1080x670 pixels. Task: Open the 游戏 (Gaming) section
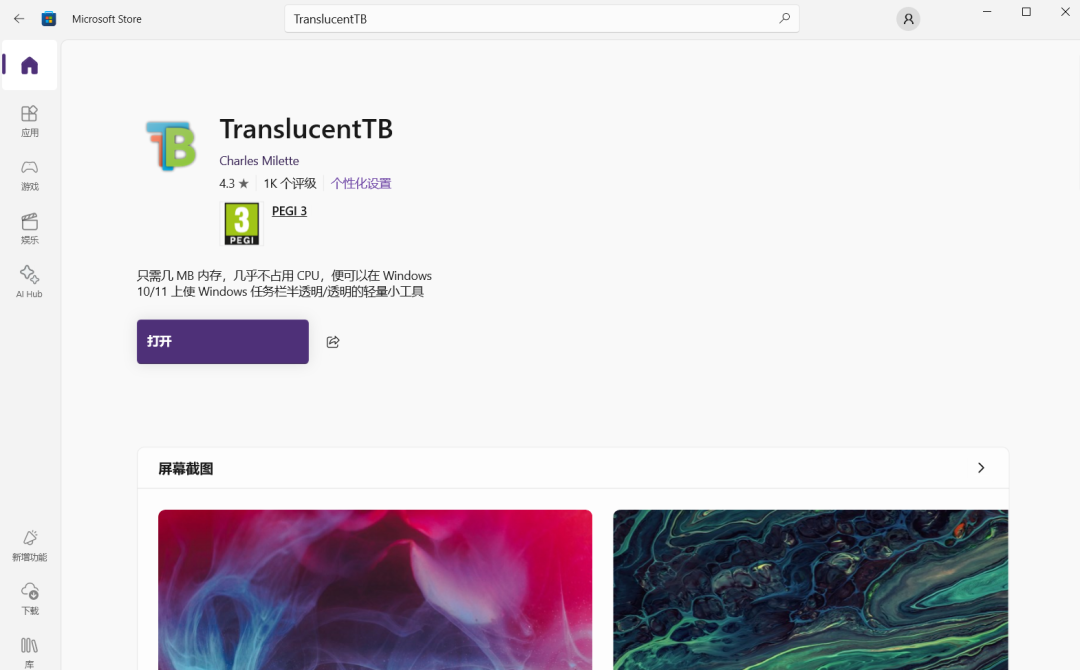pyautogui.click(x=30, y=175)
